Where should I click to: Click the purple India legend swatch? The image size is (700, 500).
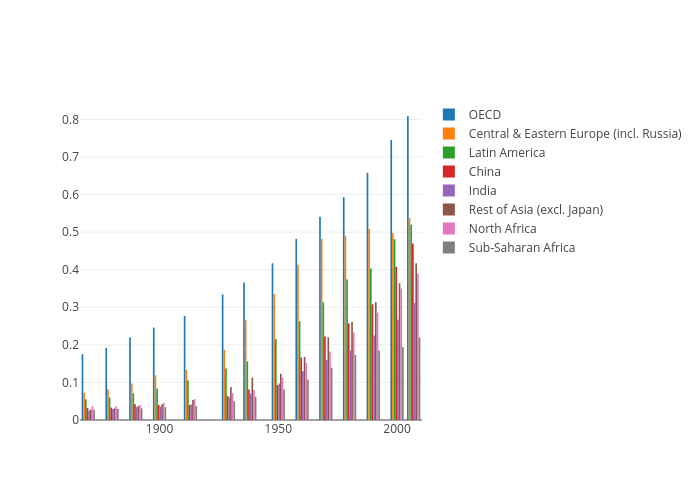tap(449, 190)
